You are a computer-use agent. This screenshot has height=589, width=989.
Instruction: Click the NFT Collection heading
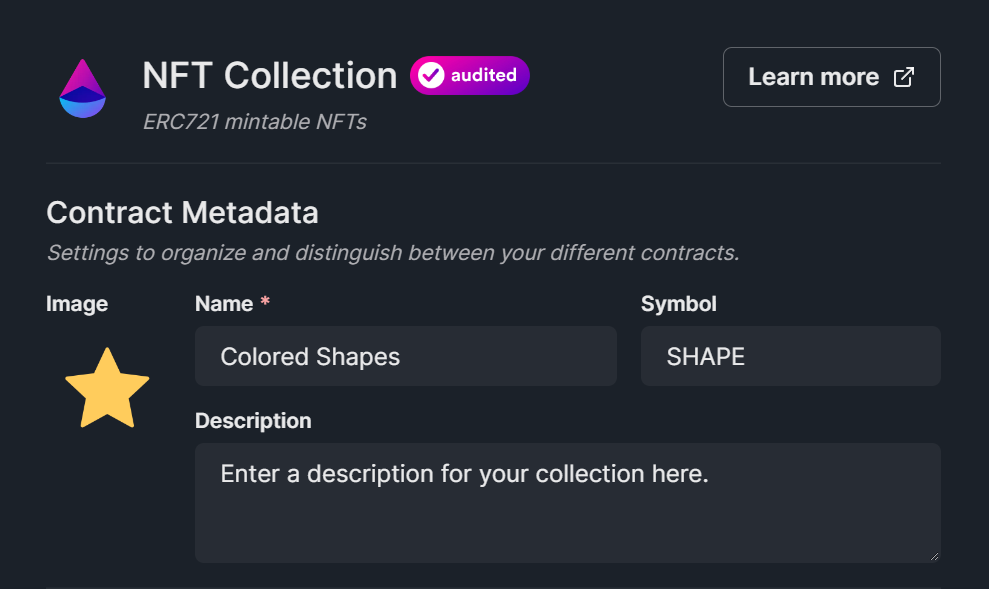270,75
